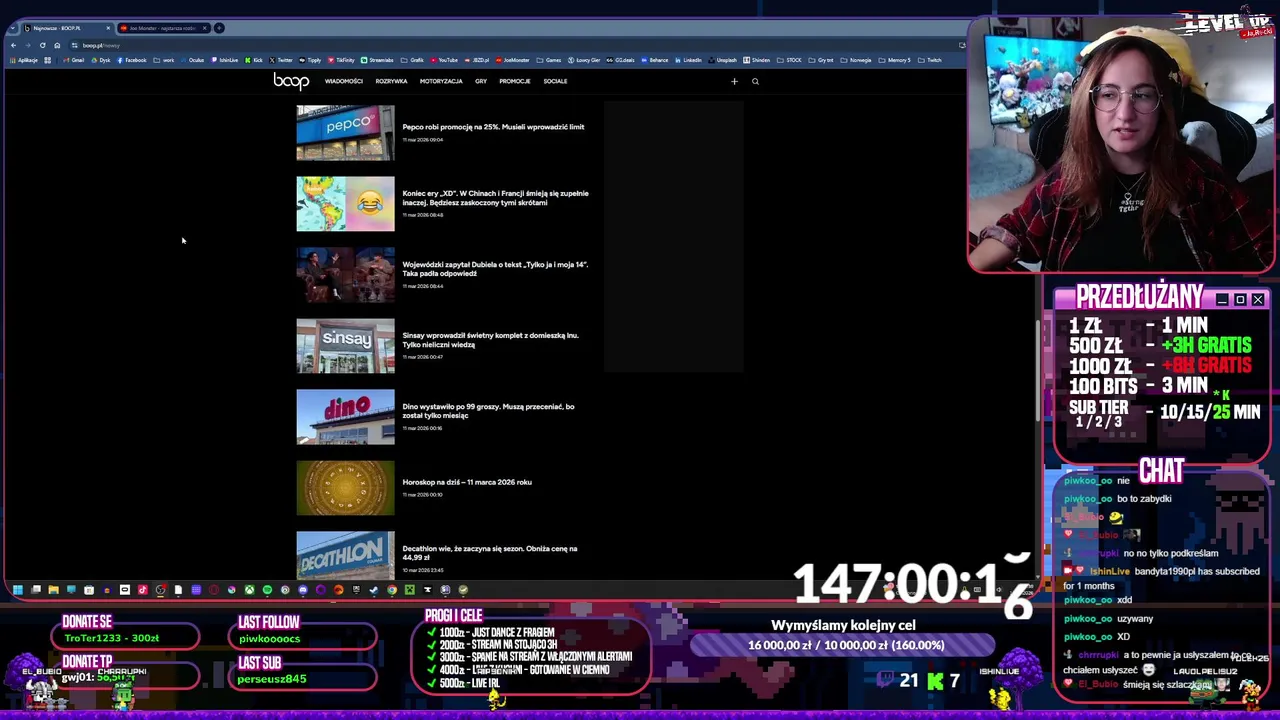Open Sinsay komplet z lnu article

point(490,340)
